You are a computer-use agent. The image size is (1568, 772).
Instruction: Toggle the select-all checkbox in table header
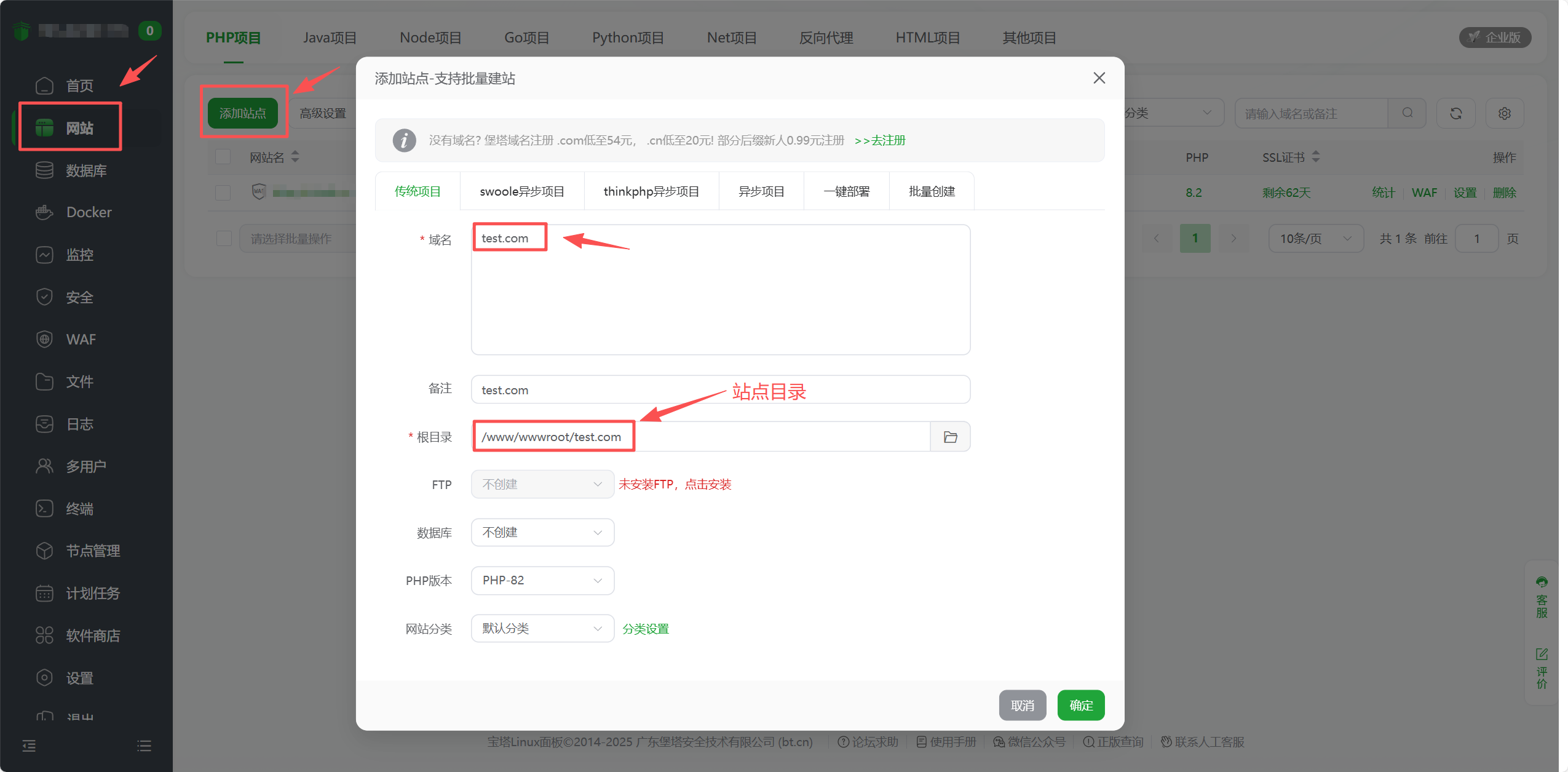pyautogui.click(x=223, y=157)
